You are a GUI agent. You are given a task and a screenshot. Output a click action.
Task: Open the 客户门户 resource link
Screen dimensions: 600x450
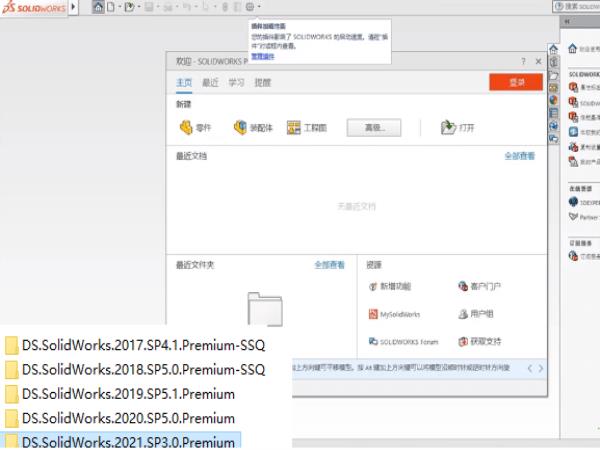[479, 286]
